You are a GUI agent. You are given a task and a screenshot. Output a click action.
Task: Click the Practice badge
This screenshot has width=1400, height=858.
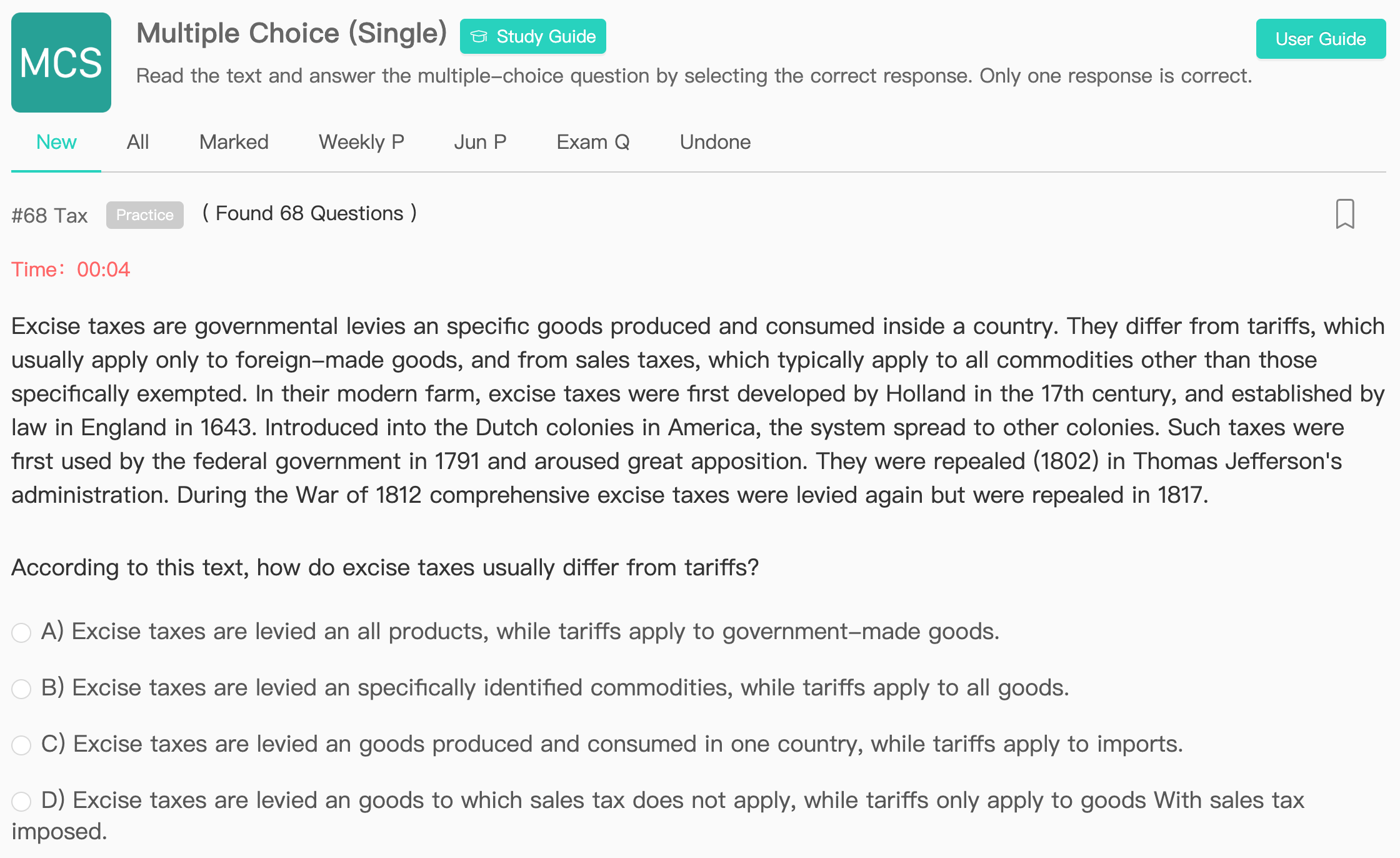click(145, 215)
